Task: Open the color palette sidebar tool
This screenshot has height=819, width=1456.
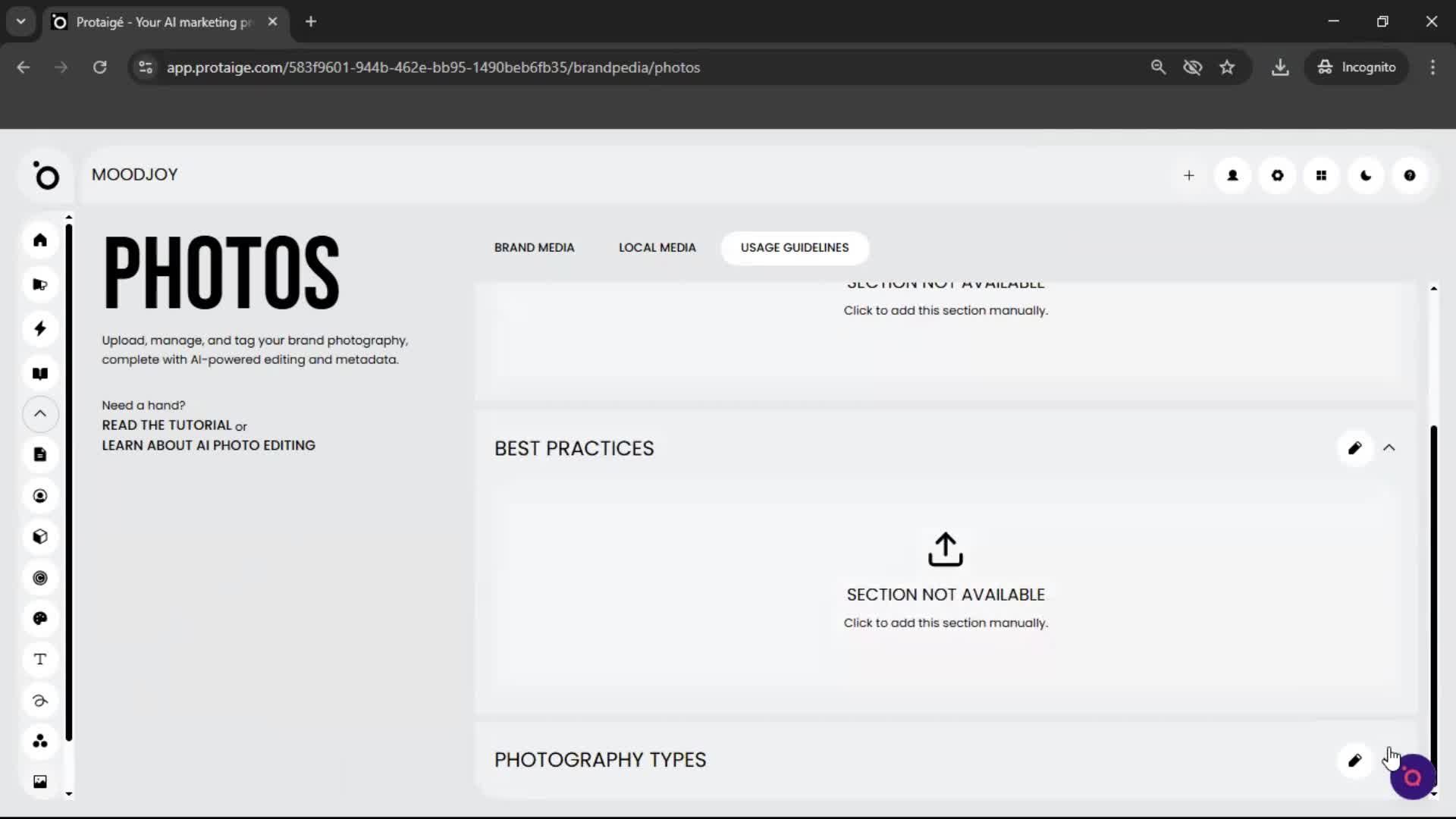Action: 39,618
